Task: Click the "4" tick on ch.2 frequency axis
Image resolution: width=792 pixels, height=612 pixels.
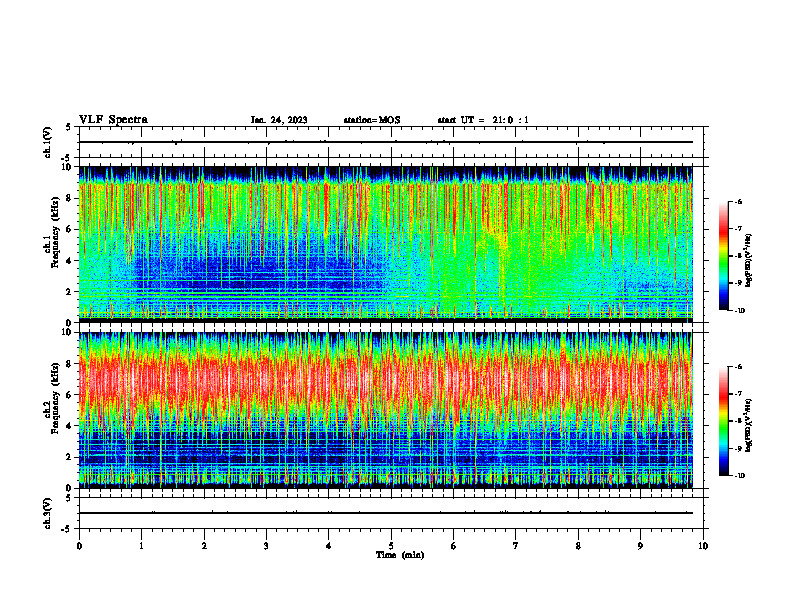Action: click(70, 426)
